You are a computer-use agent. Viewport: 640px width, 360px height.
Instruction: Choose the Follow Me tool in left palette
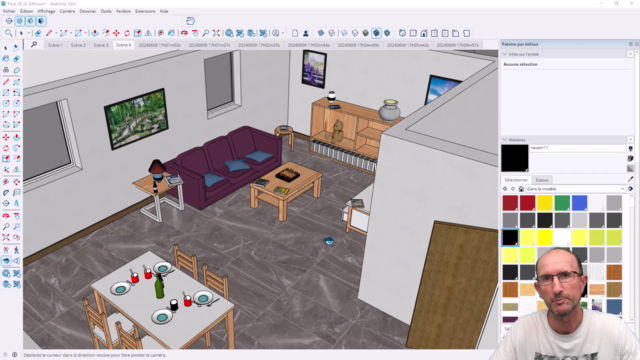pyautogui.click(x=16, y=148)
